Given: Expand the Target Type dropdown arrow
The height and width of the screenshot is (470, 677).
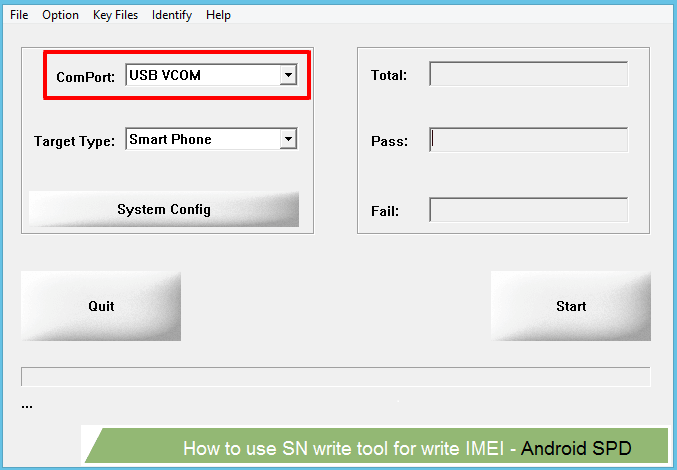Looking at the screenshot, I should coord(288,139).
